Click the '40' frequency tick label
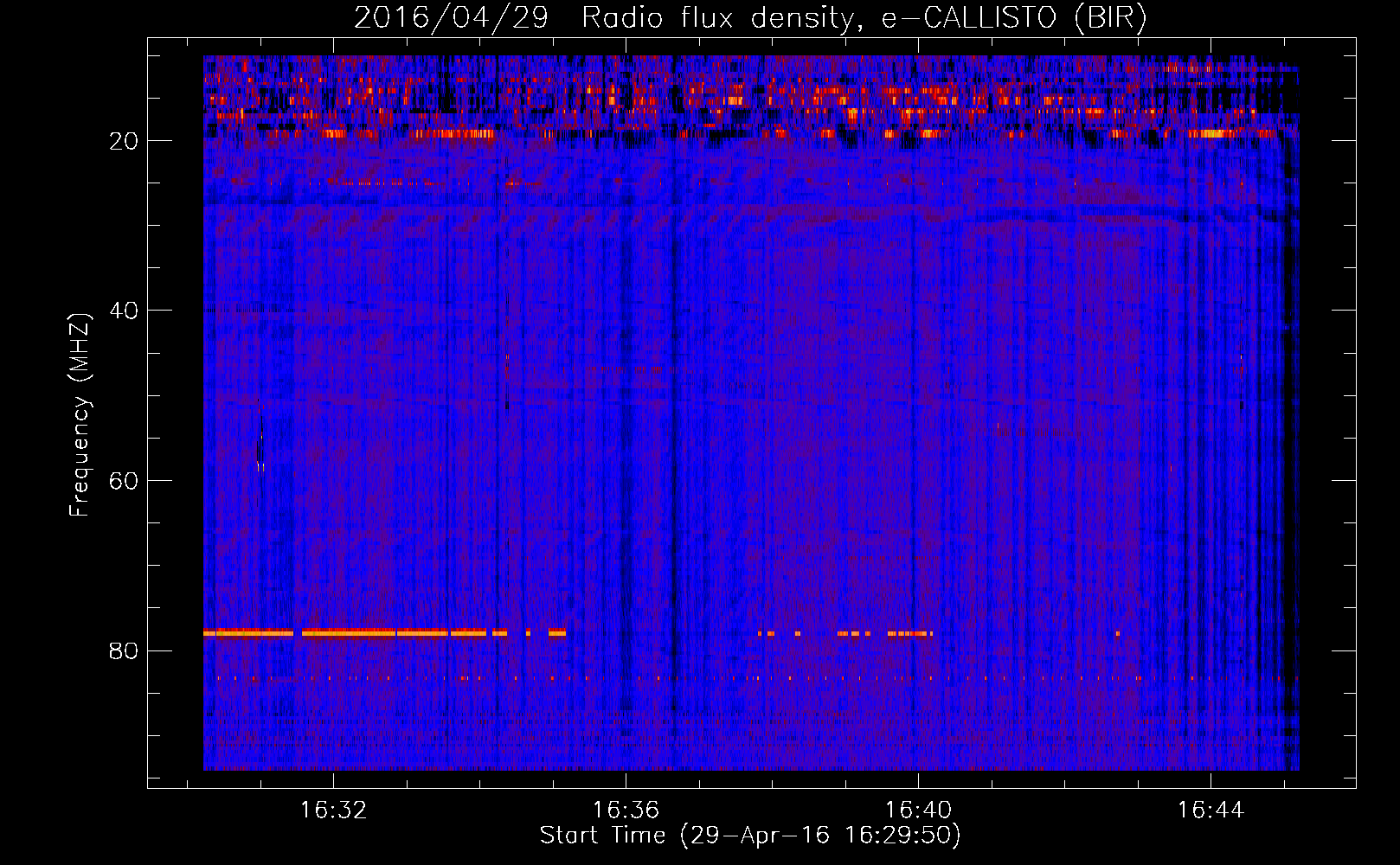The height and width of the screenshot is (865, 1400). 124,311
